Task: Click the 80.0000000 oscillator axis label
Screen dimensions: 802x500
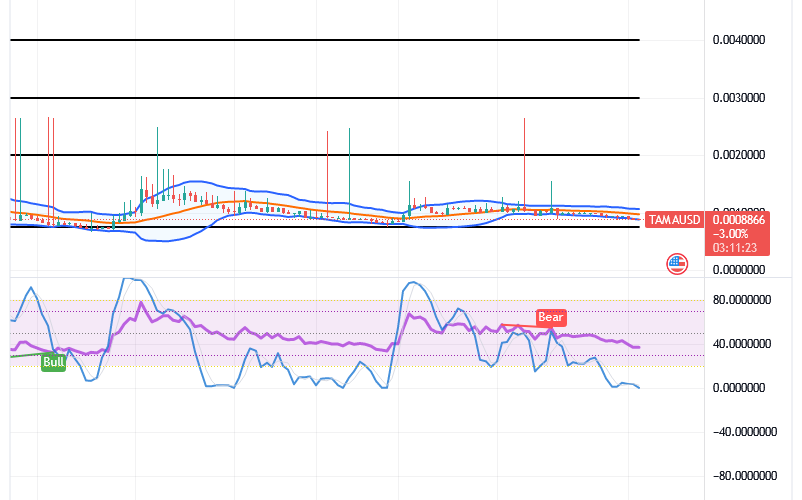Action: (x=741, y=300)
